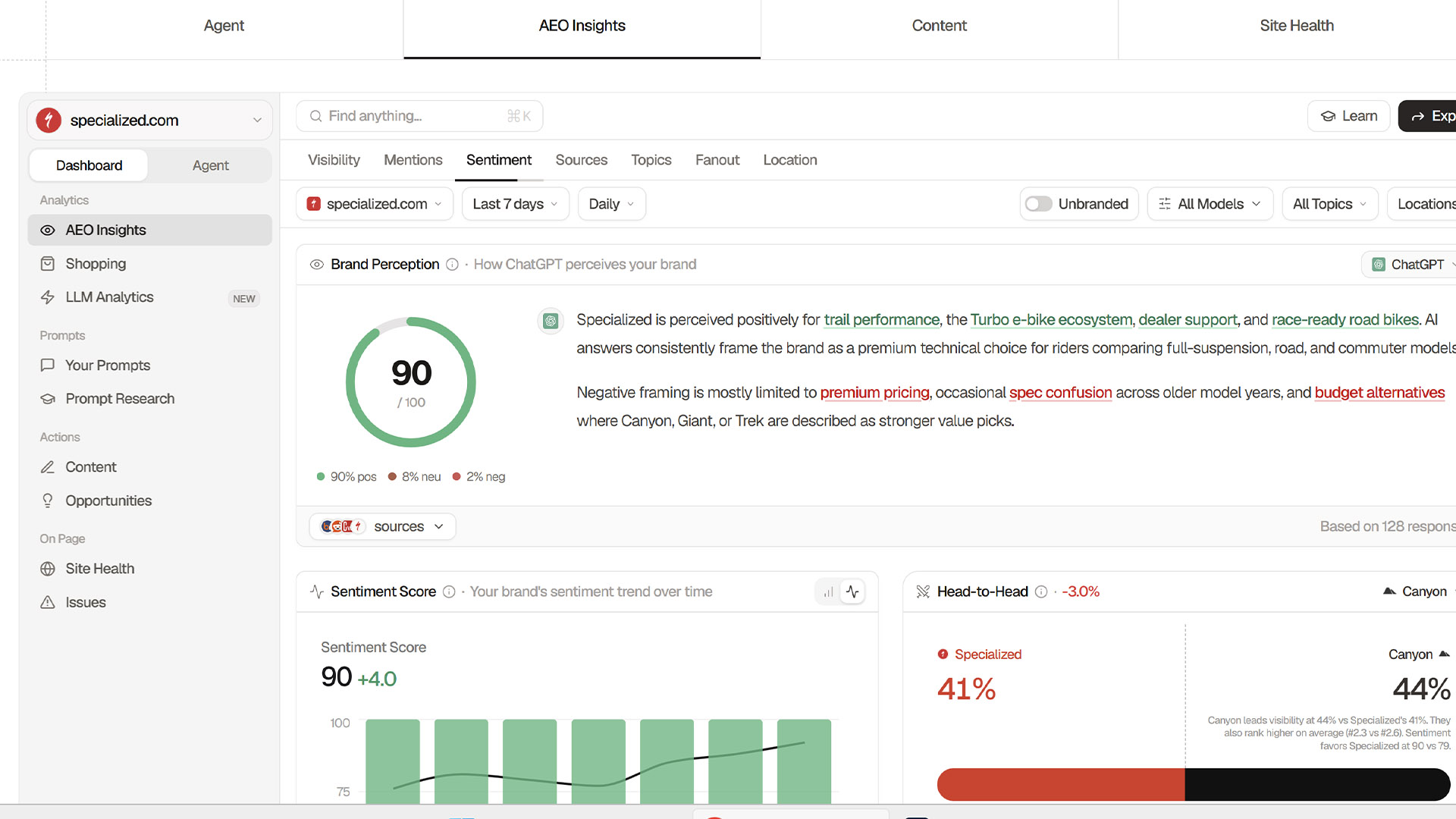Click the Specialized logo icon in sidebar
This screenshot has width=1456, height=819.
click(49, 120)
